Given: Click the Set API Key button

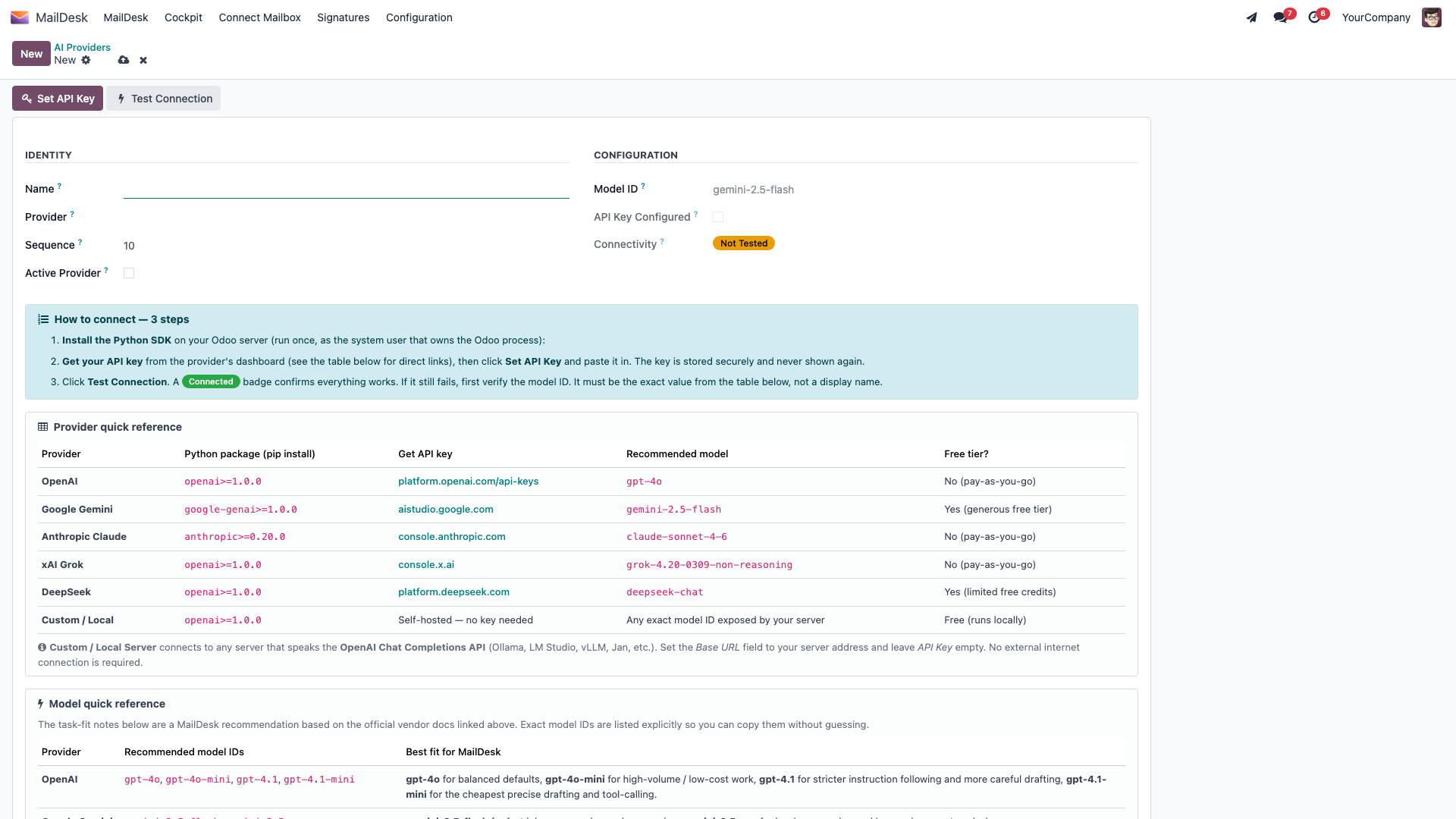Looking at the screenshot, I should pyautogui.click(x=58, y=99).
